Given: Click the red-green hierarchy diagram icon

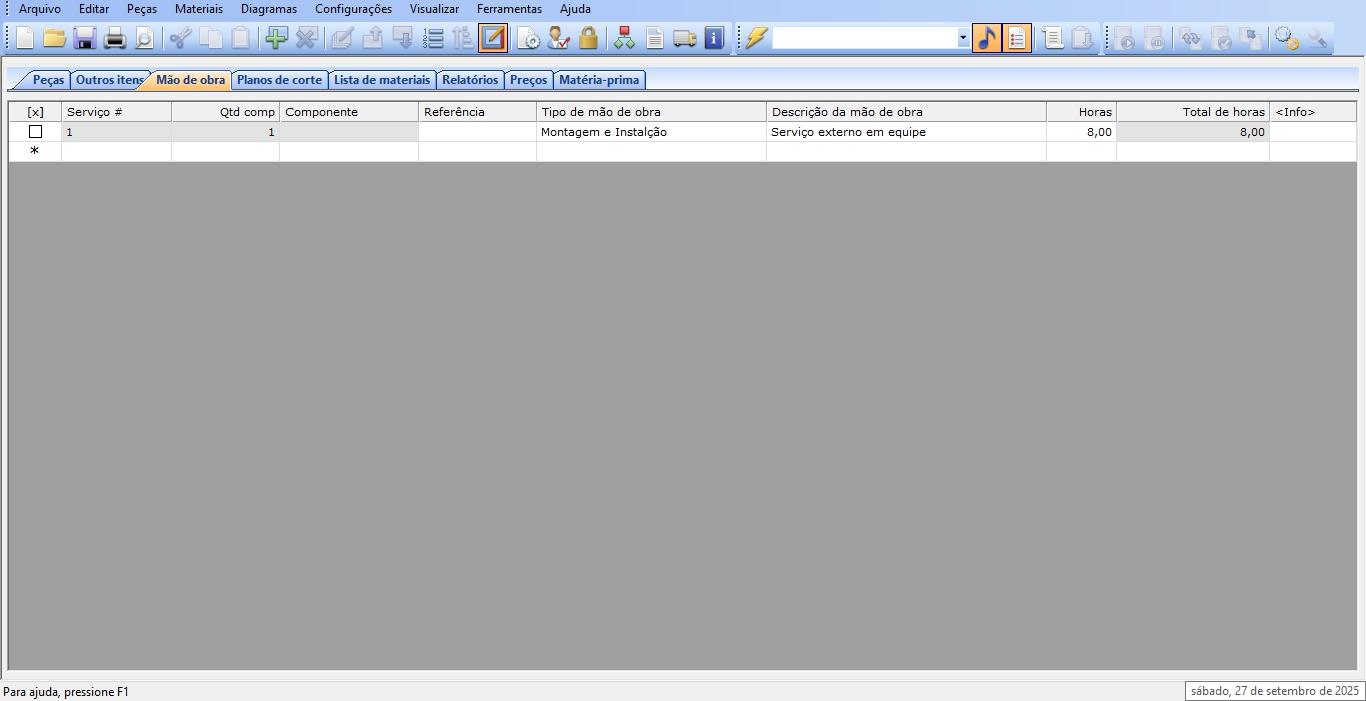Looking at the screenshot, I should (x=625, y=39).
